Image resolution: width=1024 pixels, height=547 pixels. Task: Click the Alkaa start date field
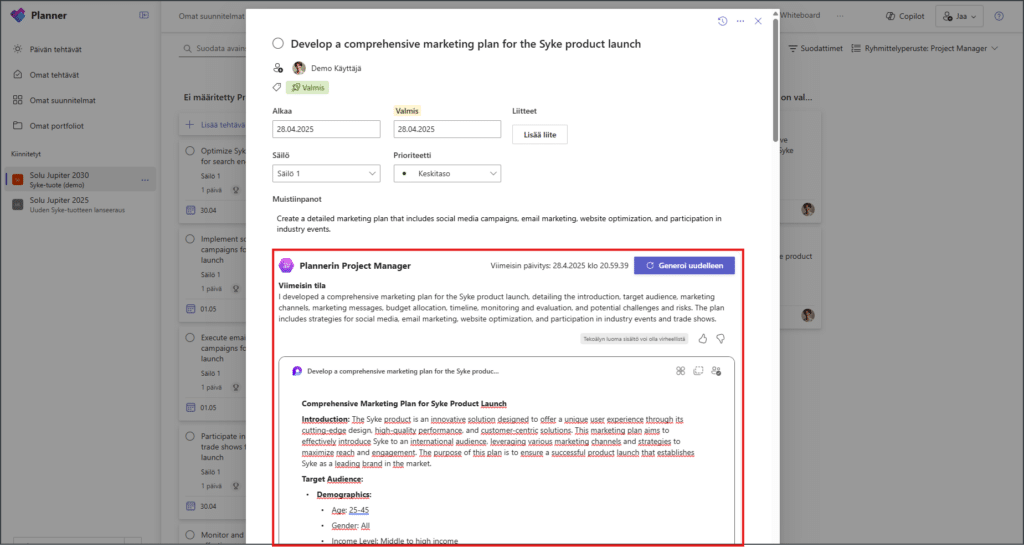(326, 129)
